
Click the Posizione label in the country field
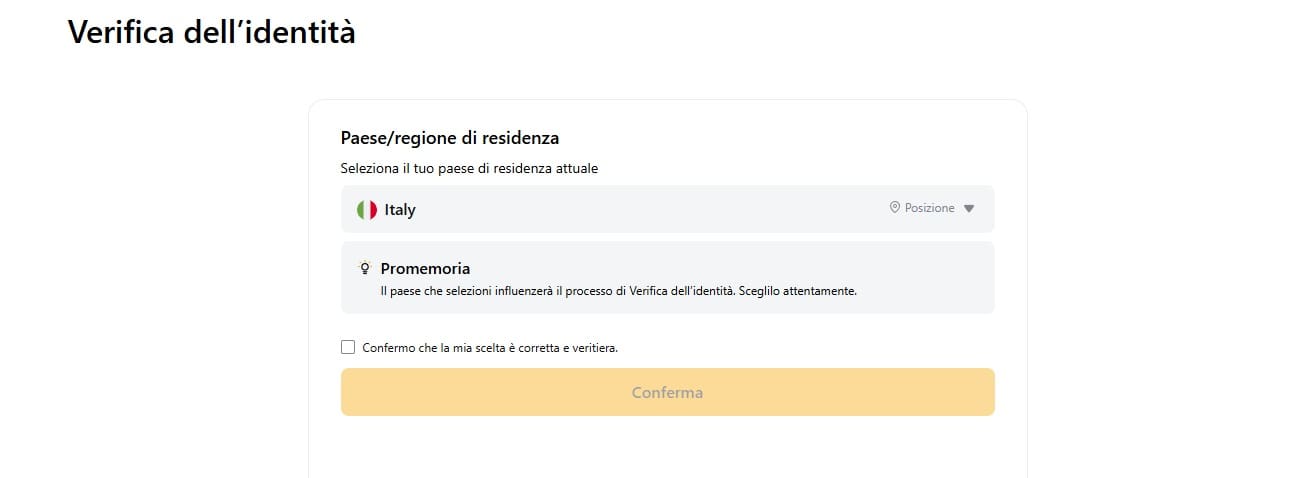tap(930, 208)
